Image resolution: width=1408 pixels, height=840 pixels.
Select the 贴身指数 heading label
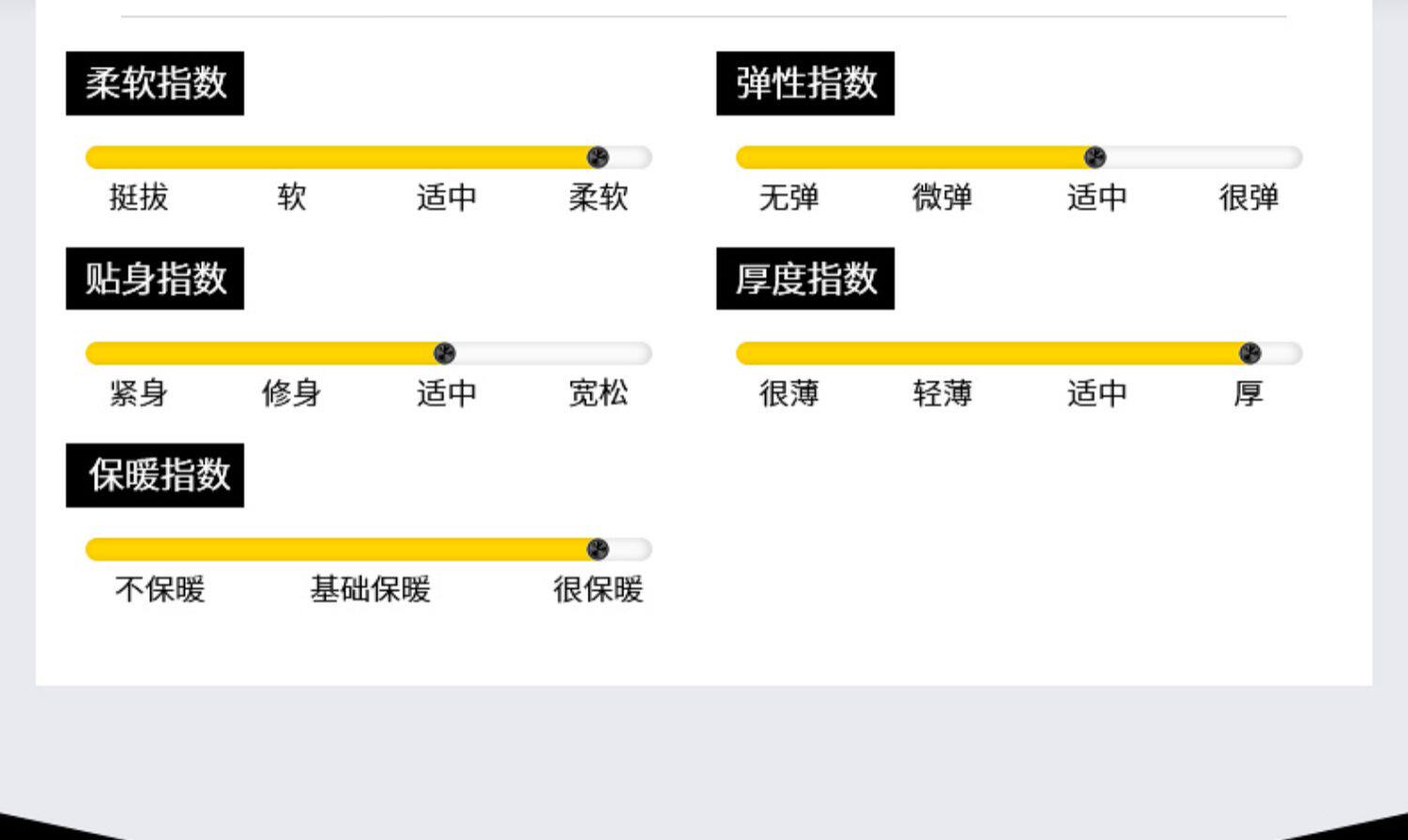(155, 279)
